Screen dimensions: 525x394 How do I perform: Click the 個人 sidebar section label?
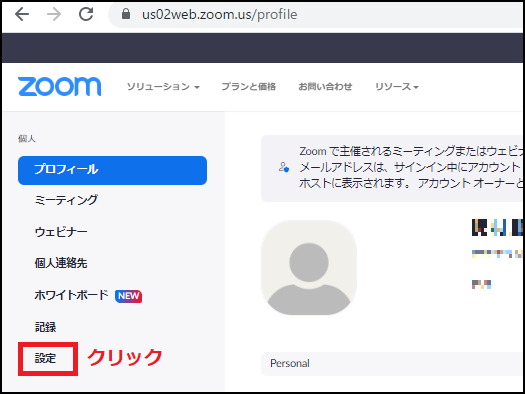click(x=27, y=139)
